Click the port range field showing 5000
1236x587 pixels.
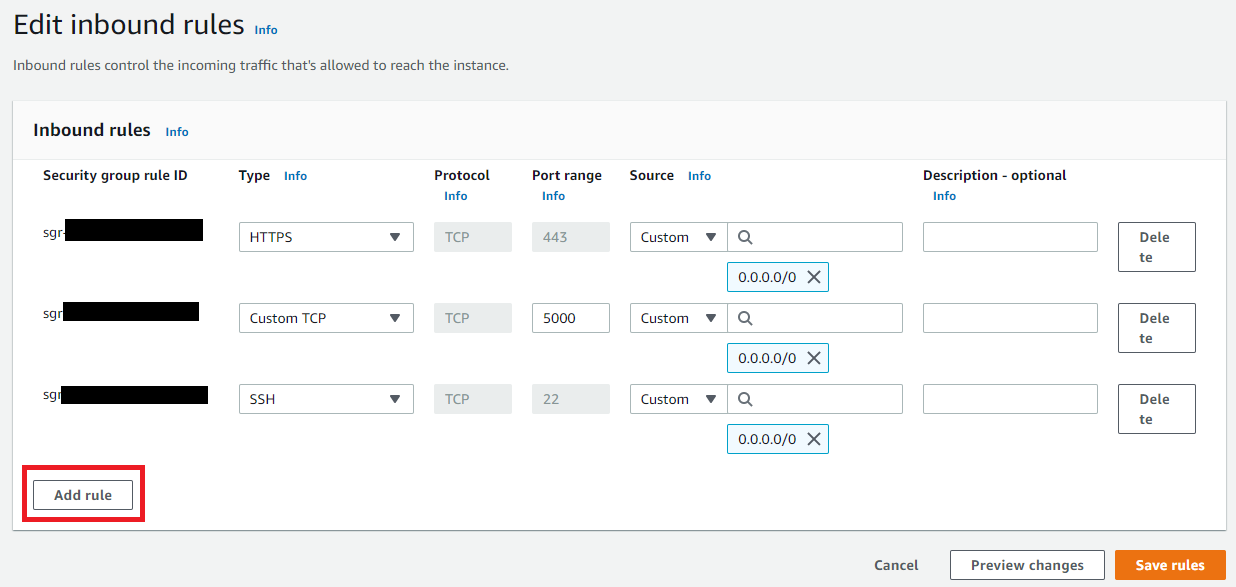click(570, 318)
